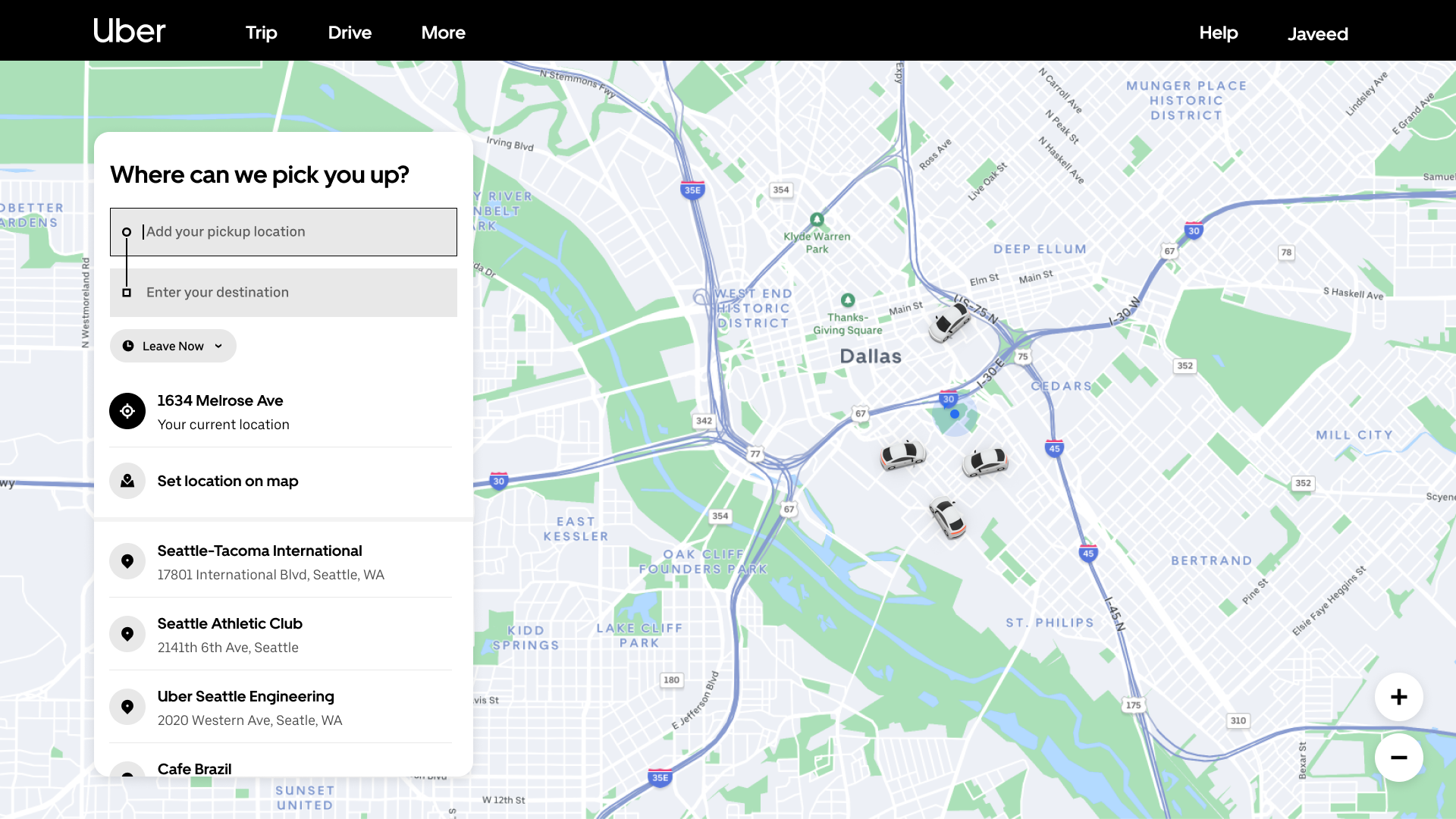Click the Kidd Springs label on the map

(526, 639)
